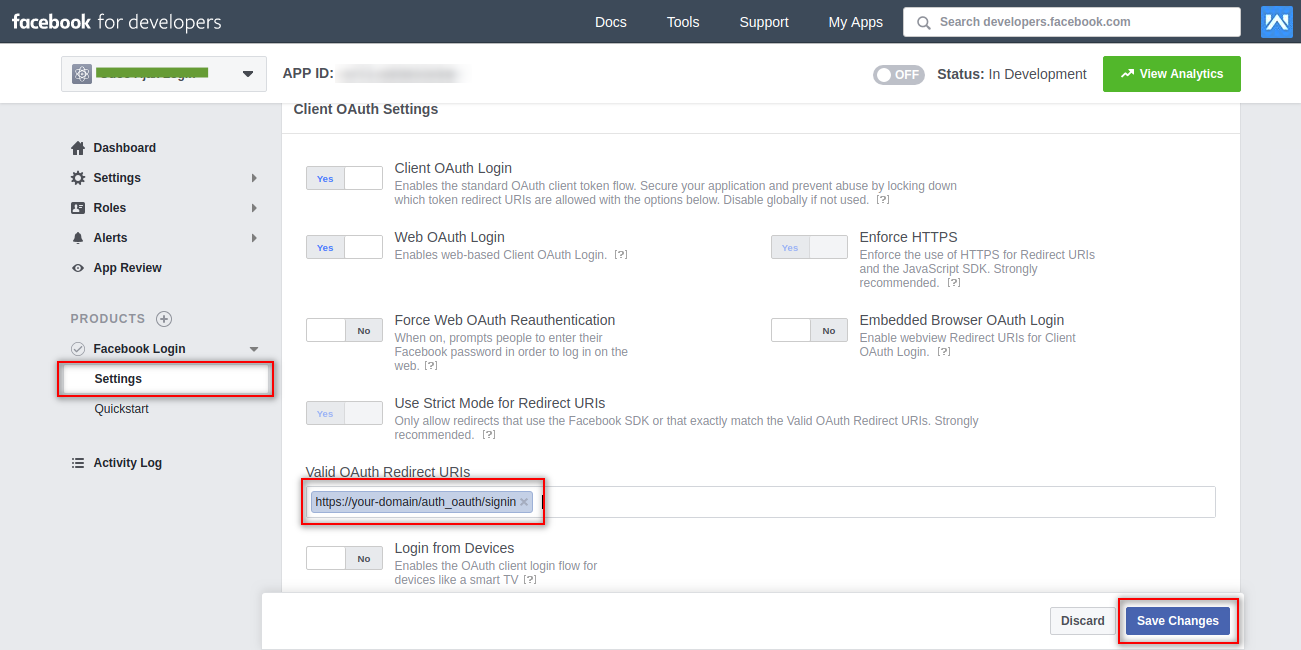Open the Docs menu
The height and width of the screenshot is (650, 1301).
[x=611, y=22]
